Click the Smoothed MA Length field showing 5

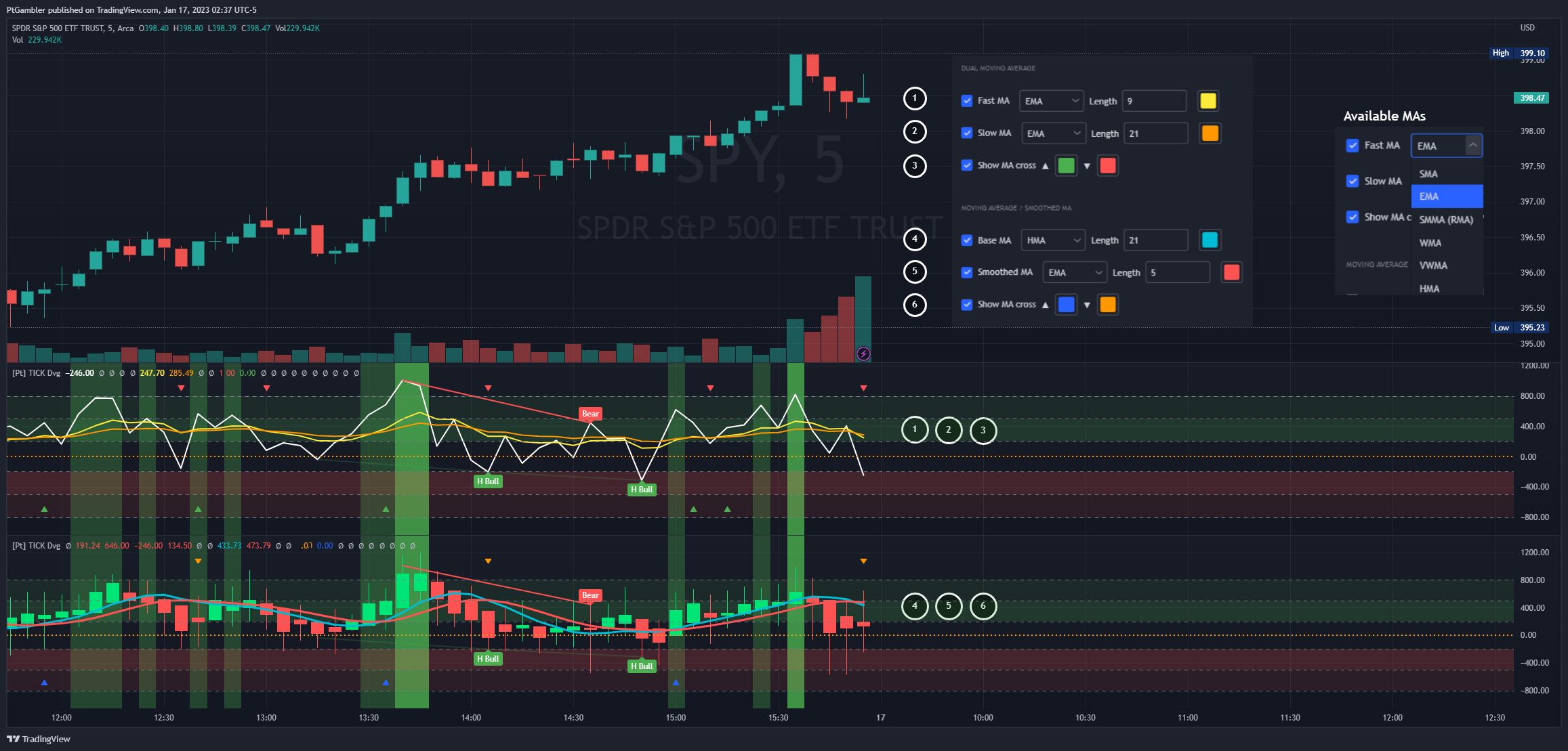1178,272
